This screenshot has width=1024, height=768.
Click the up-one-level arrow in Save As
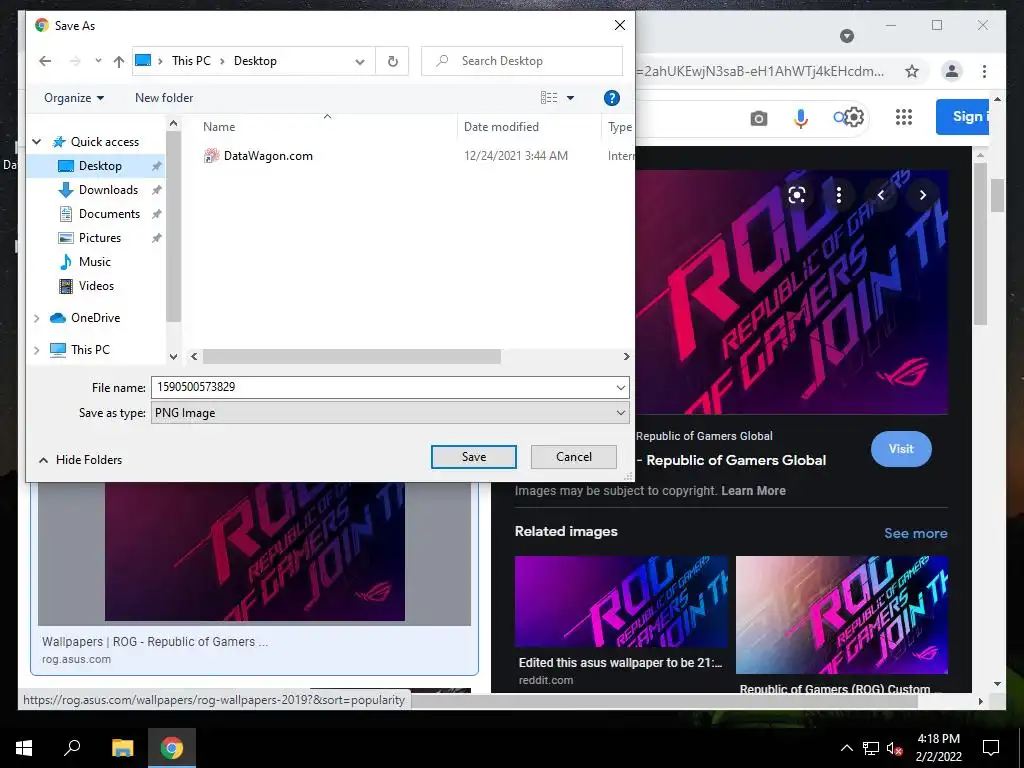click(x=118, y=61)
